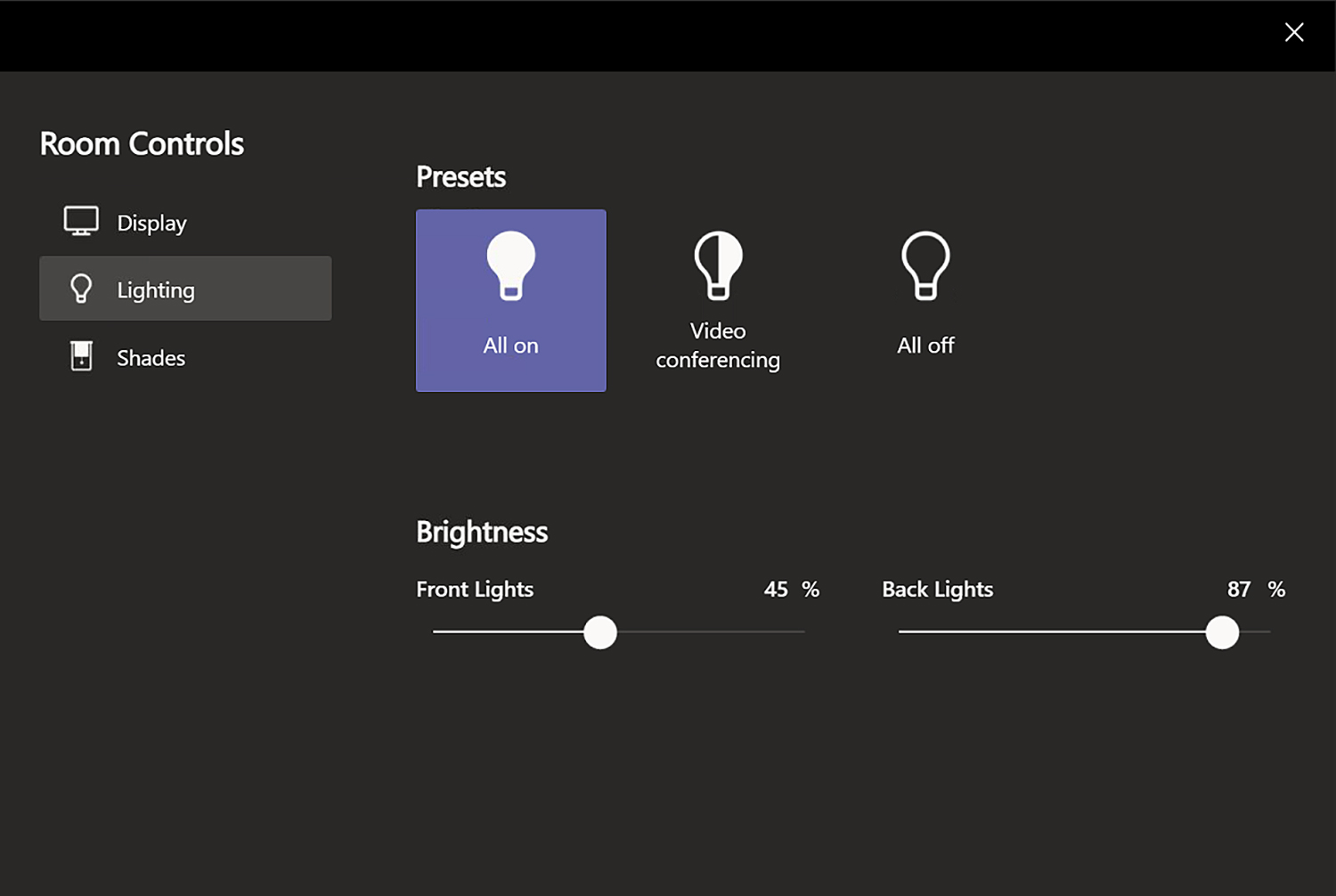Image resolution: width=1336 pixels, height=896 pixels.
Task: Click the bulb icon beside Lighting
Action: point(81,289)
